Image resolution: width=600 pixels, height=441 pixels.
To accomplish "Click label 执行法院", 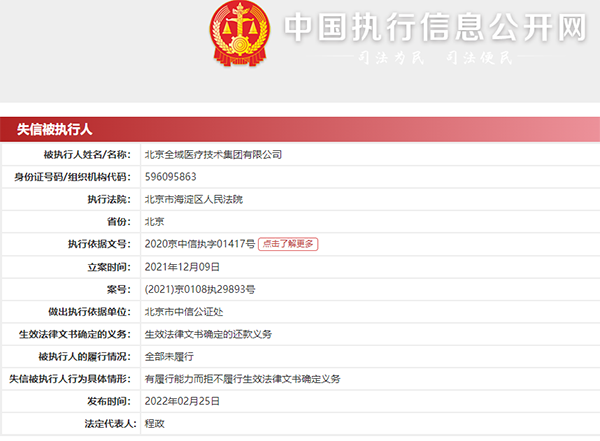I will pyautogui.click(x=109, y=199).
